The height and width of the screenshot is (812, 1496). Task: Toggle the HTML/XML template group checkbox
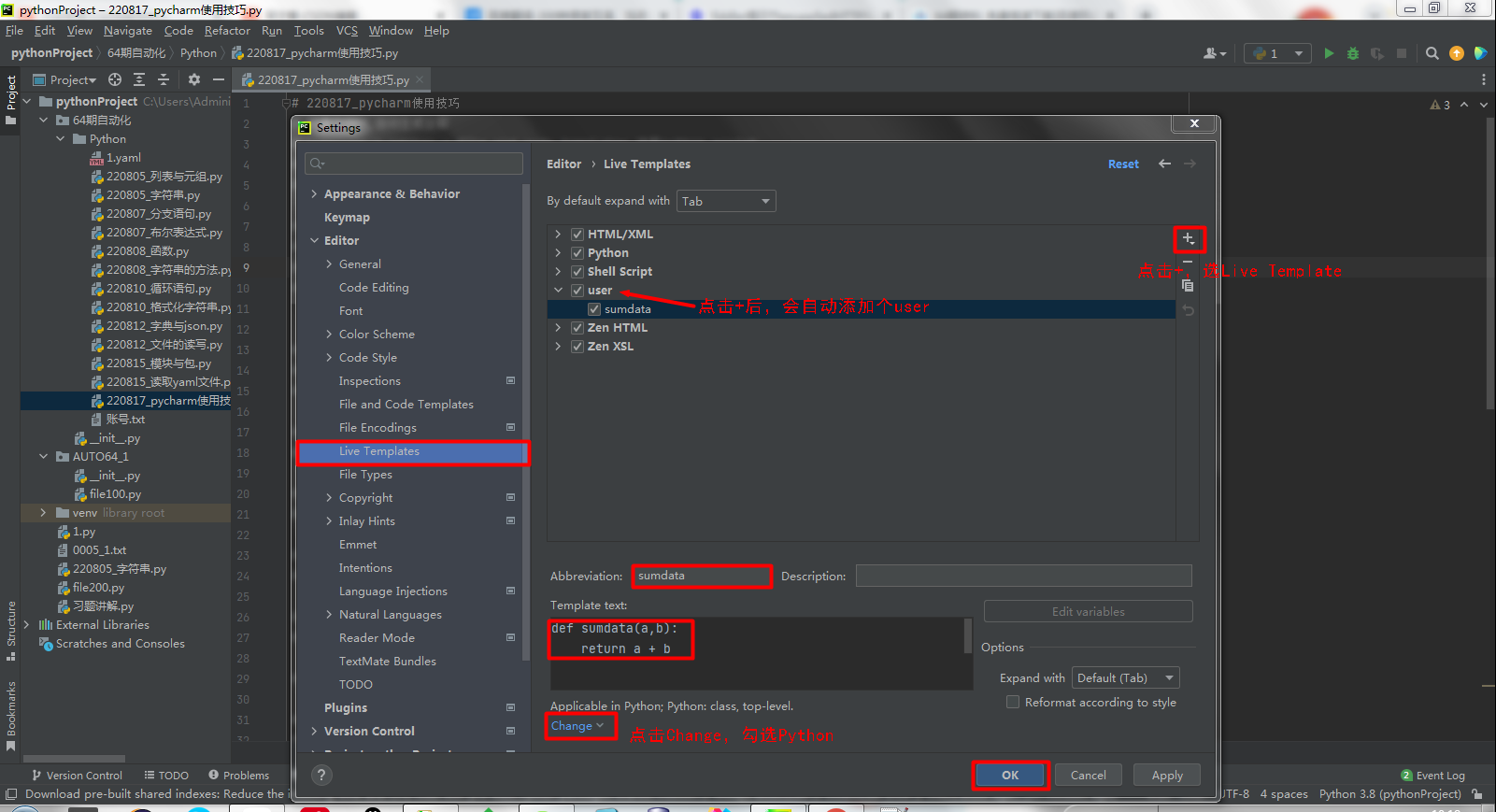click(x=577, y=235)
